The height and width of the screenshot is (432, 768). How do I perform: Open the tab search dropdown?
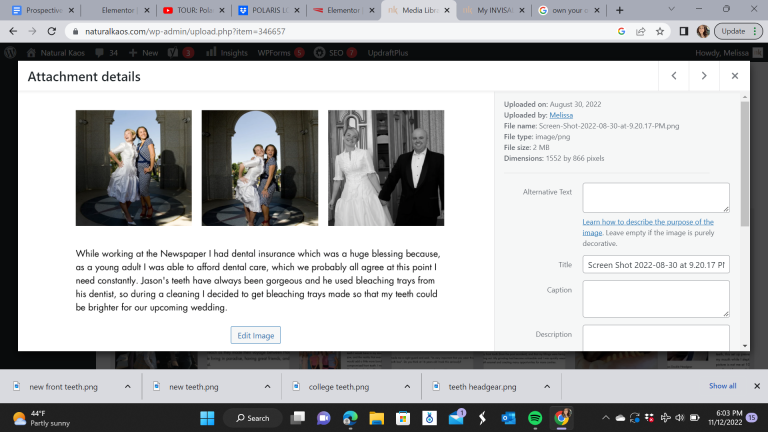[672, 9]
